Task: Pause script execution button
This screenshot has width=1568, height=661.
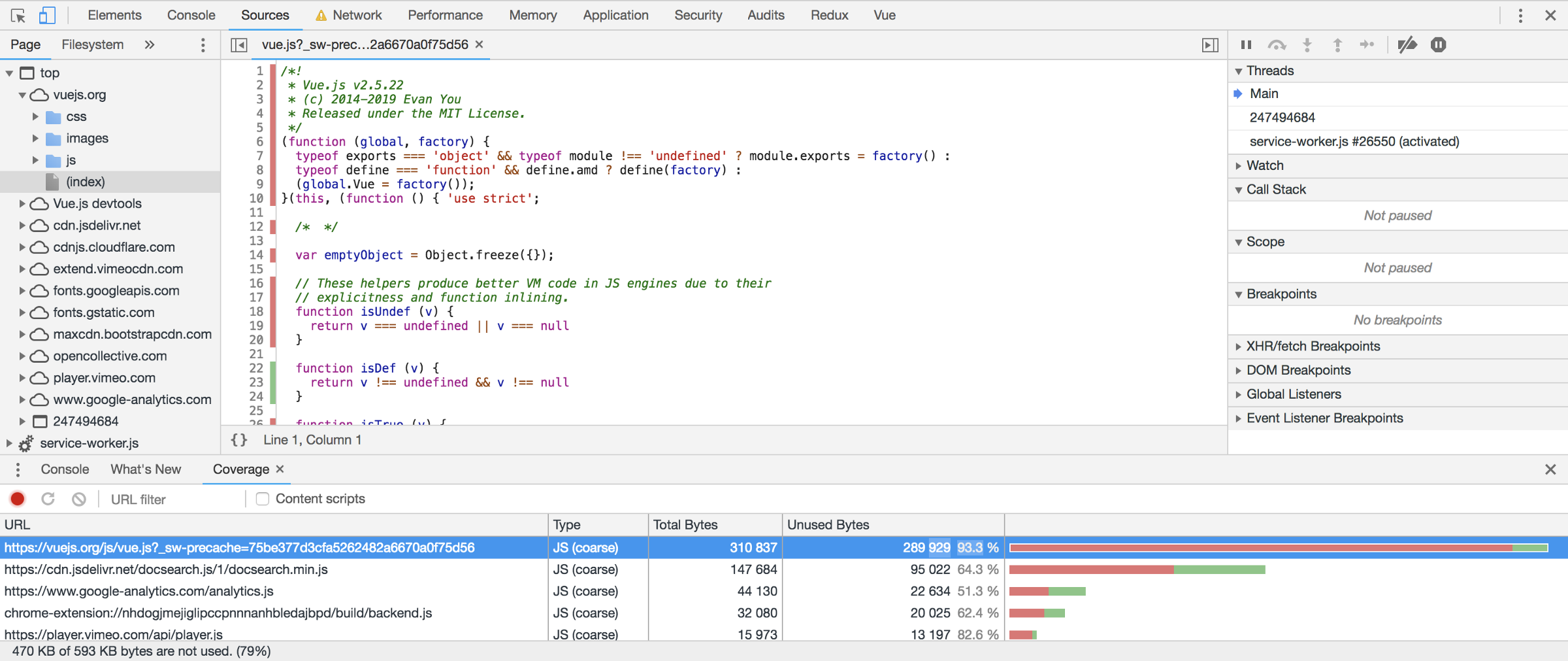Action: point(1246,44)
